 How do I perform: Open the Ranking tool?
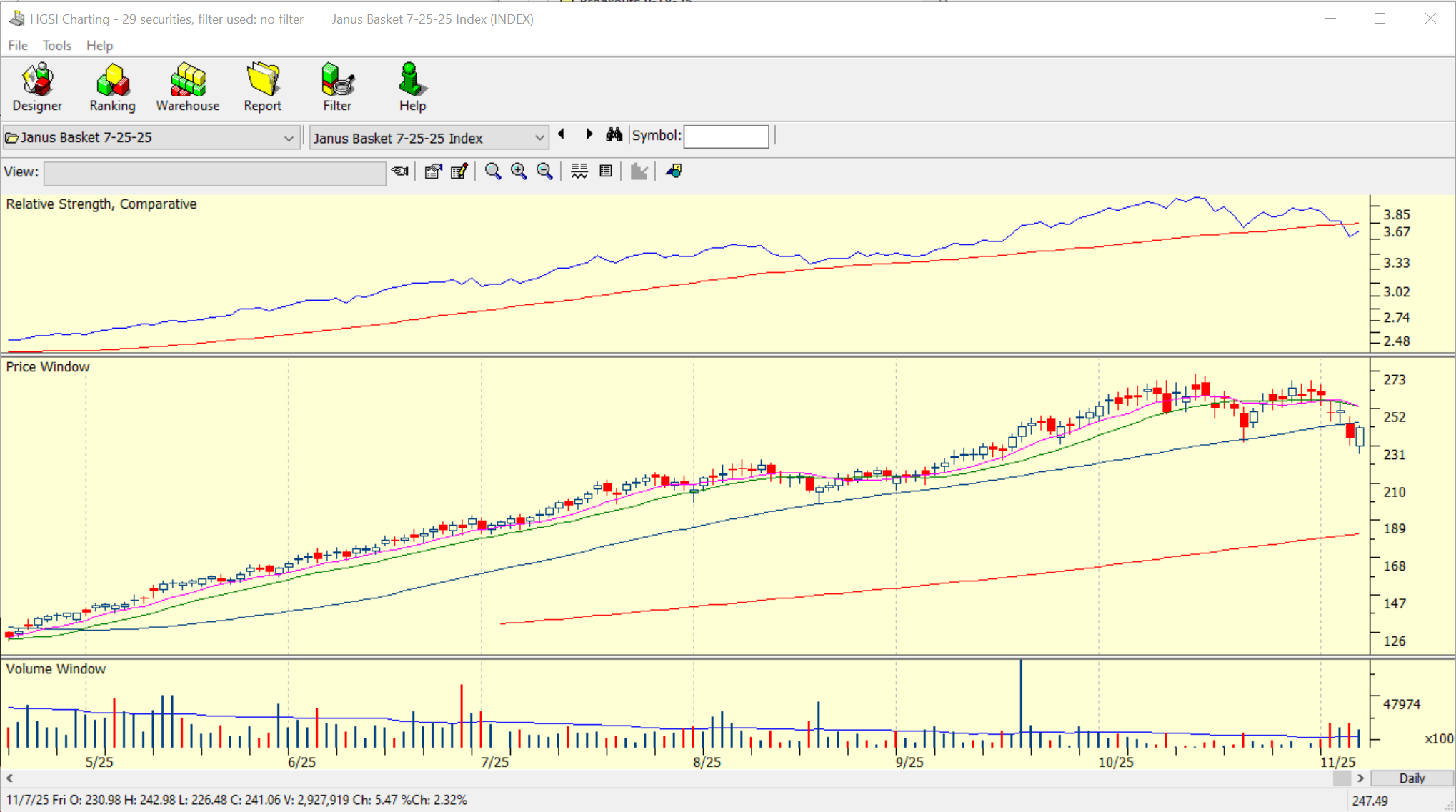click(112, 87)
